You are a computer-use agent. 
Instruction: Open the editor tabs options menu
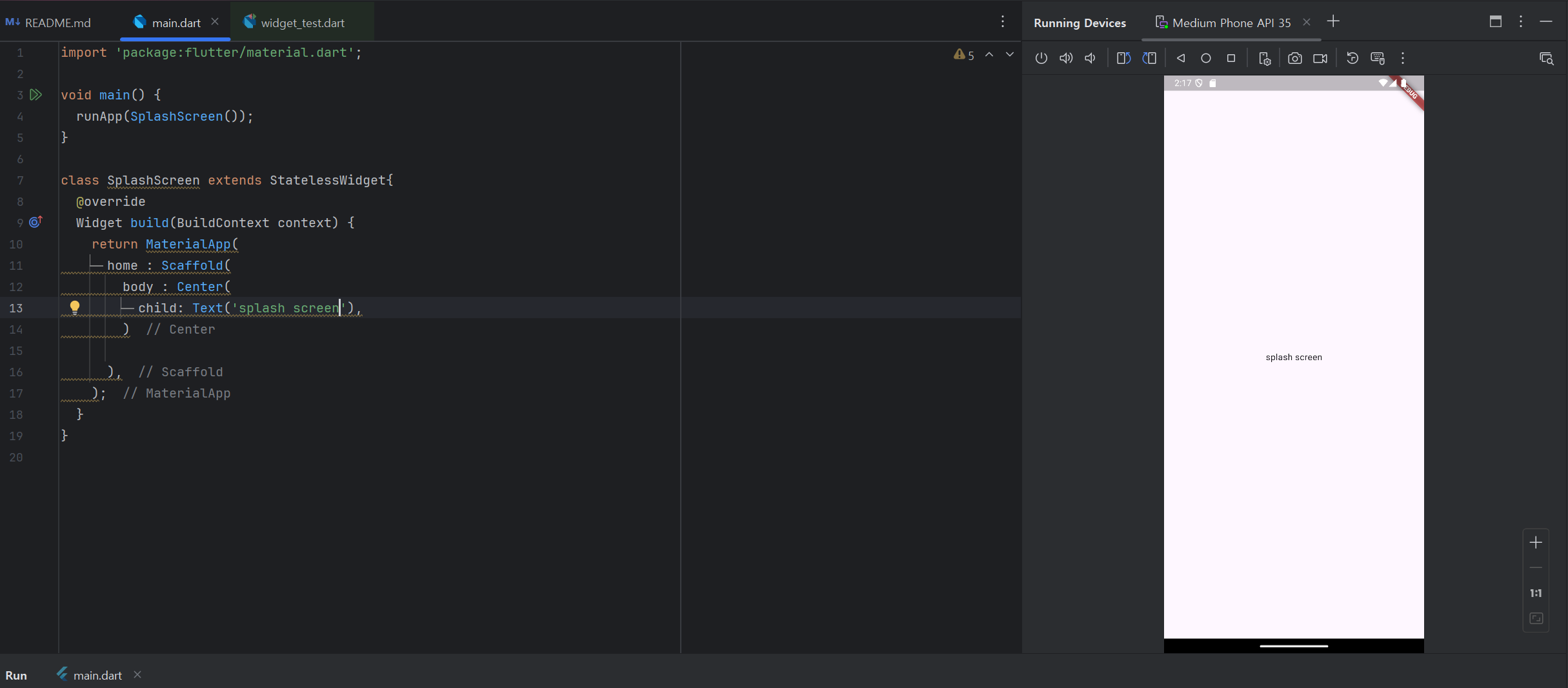[x=1003, y=22]
